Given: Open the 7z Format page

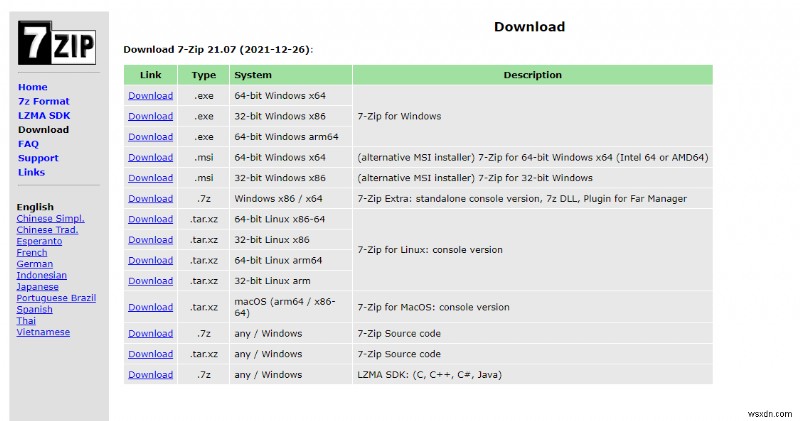Looking at the screenshot, I should coord(43,102).
